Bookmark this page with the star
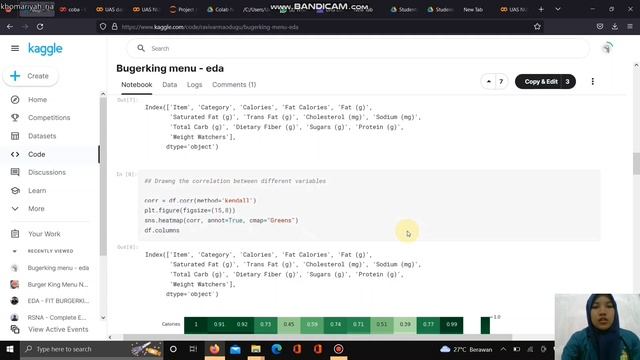This screenshot has height=360, width=640. (x=537, y=27)
